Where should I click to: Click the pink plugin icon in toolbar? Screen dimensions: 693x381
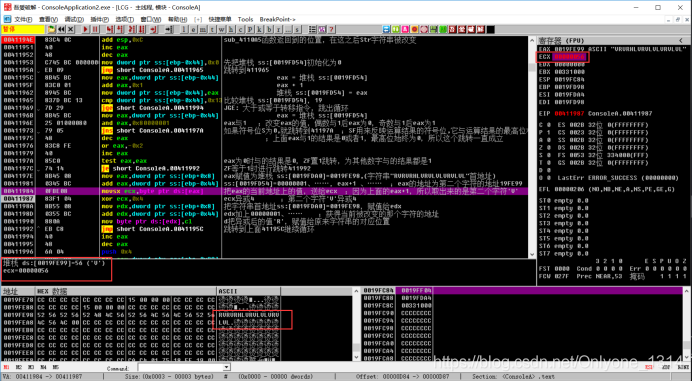pos(405,29)
